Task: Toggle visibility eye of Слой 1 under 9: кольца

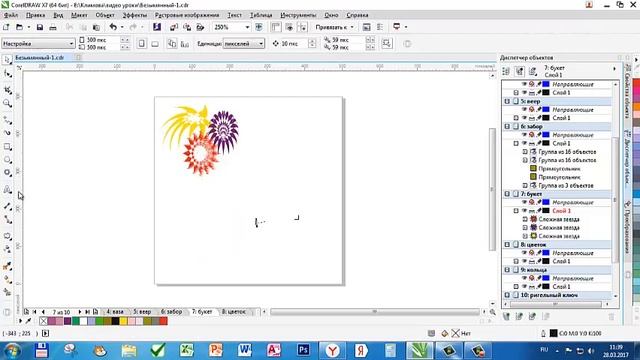Action: click(524, 287)
